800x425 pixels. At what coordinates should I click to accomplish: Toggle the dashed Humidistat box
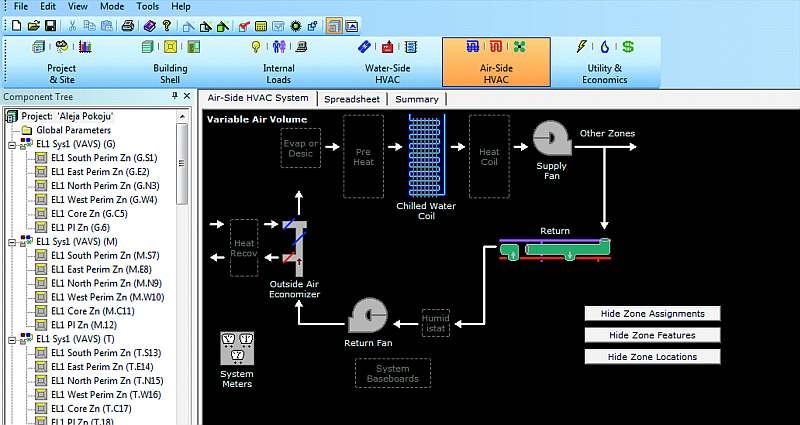(x=436, y=323)
